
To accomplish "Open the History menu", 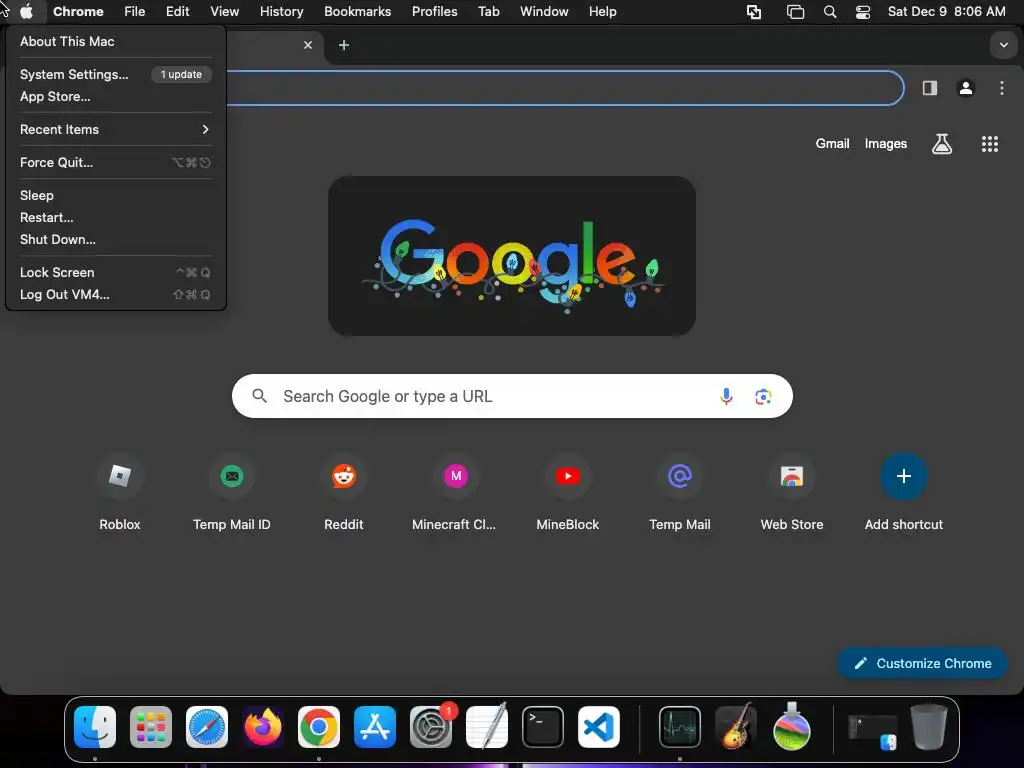I will click(x=281, y=12).
